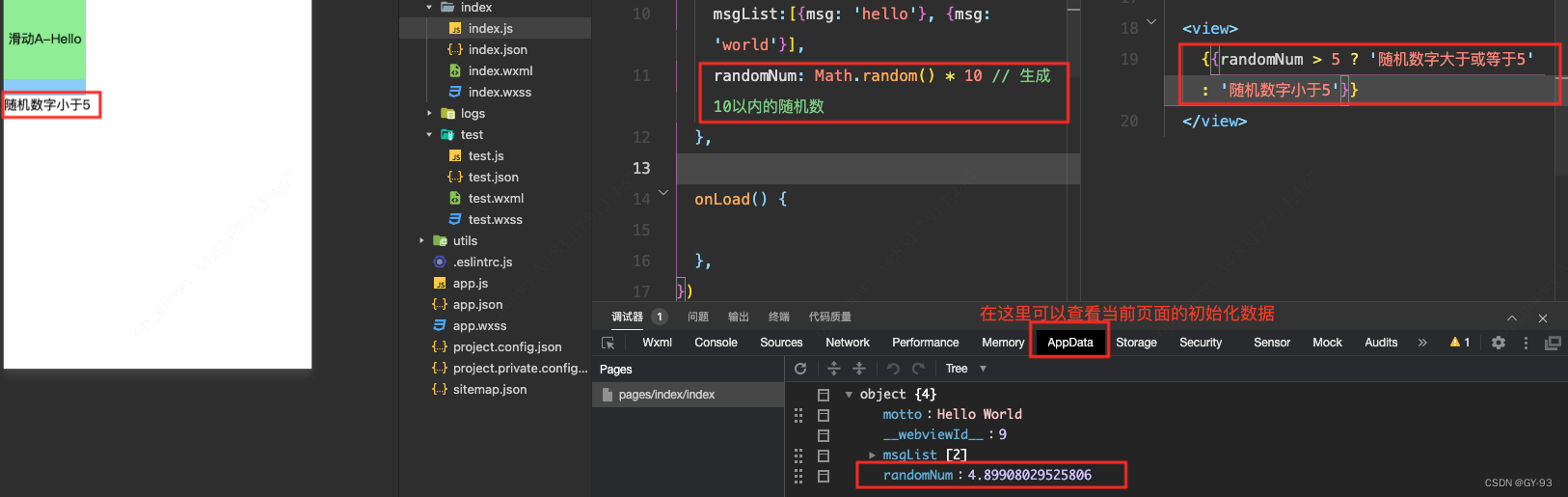
Task: Click the drag handle beside motto row
Action: coord(798,415)
